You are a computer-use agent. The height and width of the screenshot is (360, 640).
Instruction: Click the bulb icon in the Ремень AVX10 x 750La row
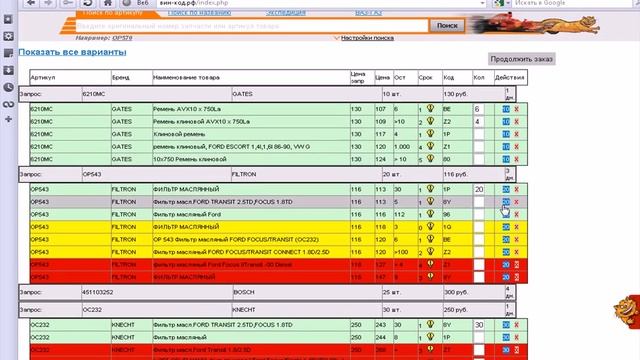[x=430, y=108]
